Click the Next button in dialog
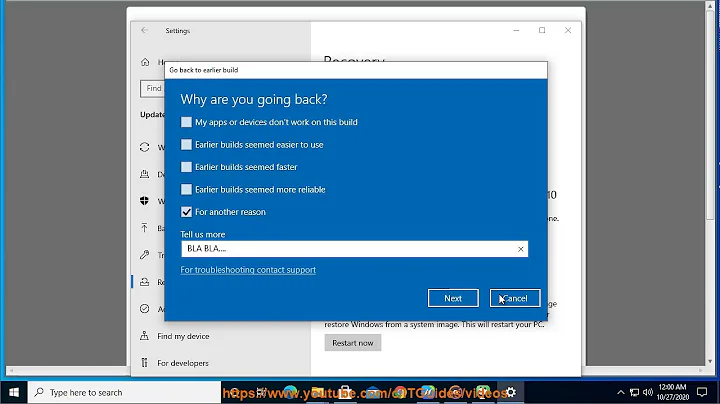Viewport: 720px width, 404px height. tap(453, 298)
